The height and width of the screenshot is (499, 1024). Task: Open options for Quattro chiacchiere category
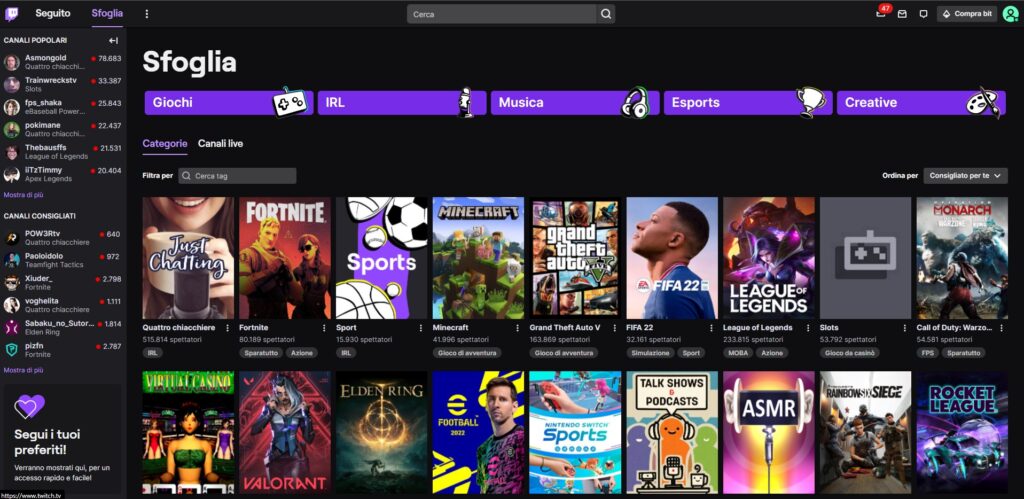(x=227, y=328)
